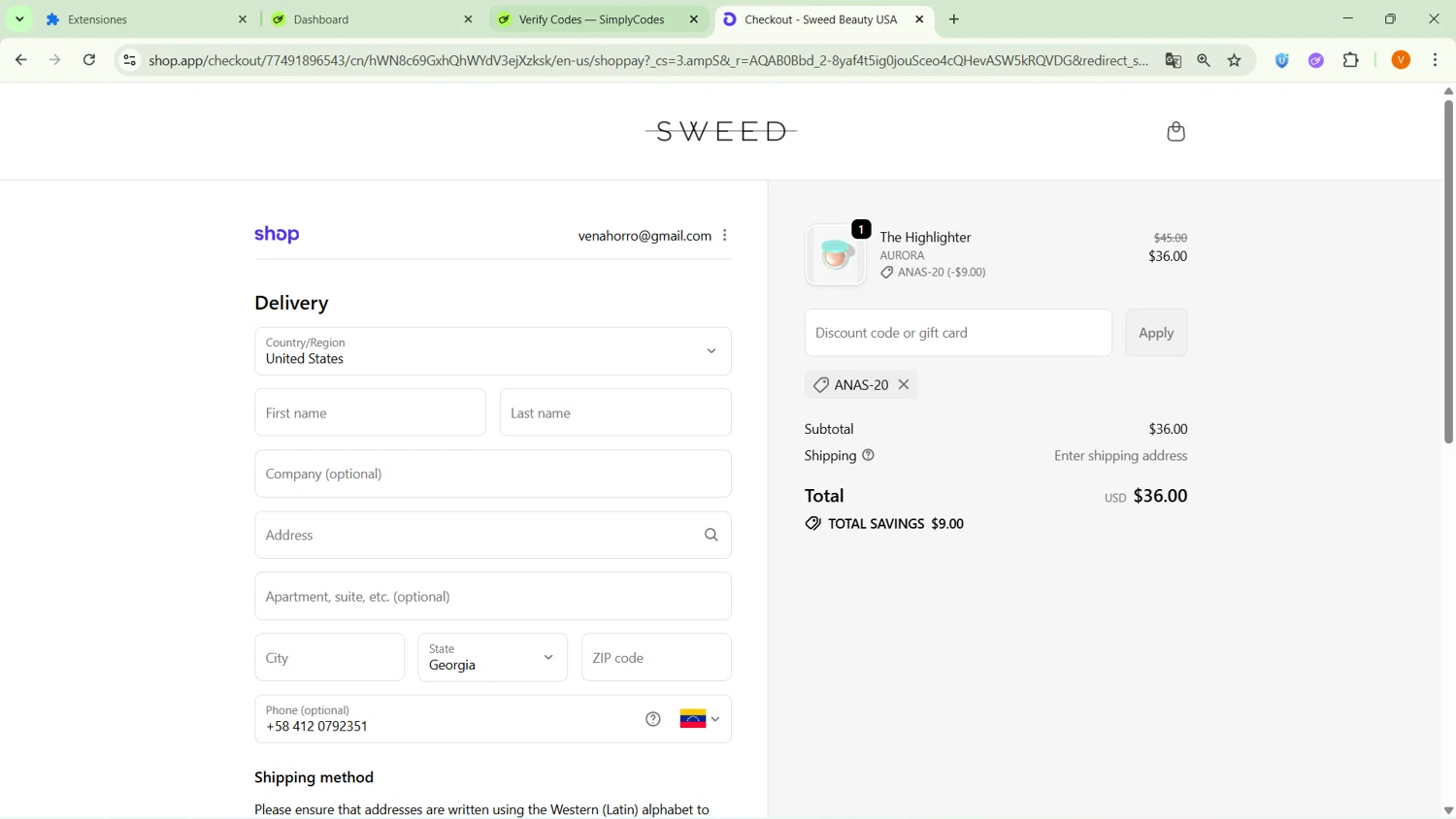
Task: Focus the Last name field
Action: tap(615, 412)
